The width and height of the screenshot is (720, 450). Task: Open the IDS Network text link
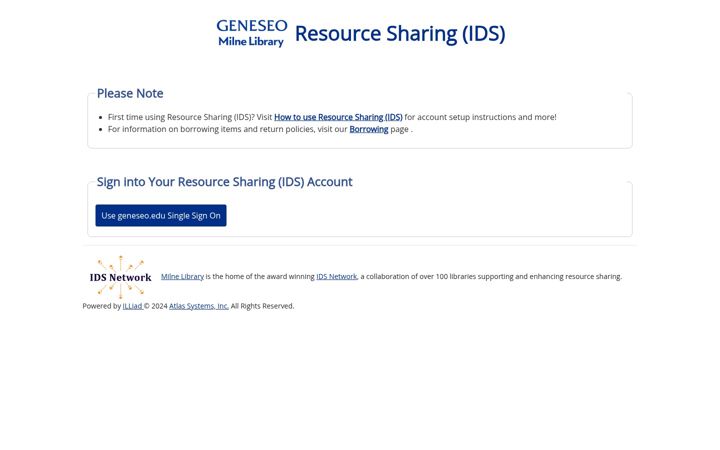pos(337,276)
